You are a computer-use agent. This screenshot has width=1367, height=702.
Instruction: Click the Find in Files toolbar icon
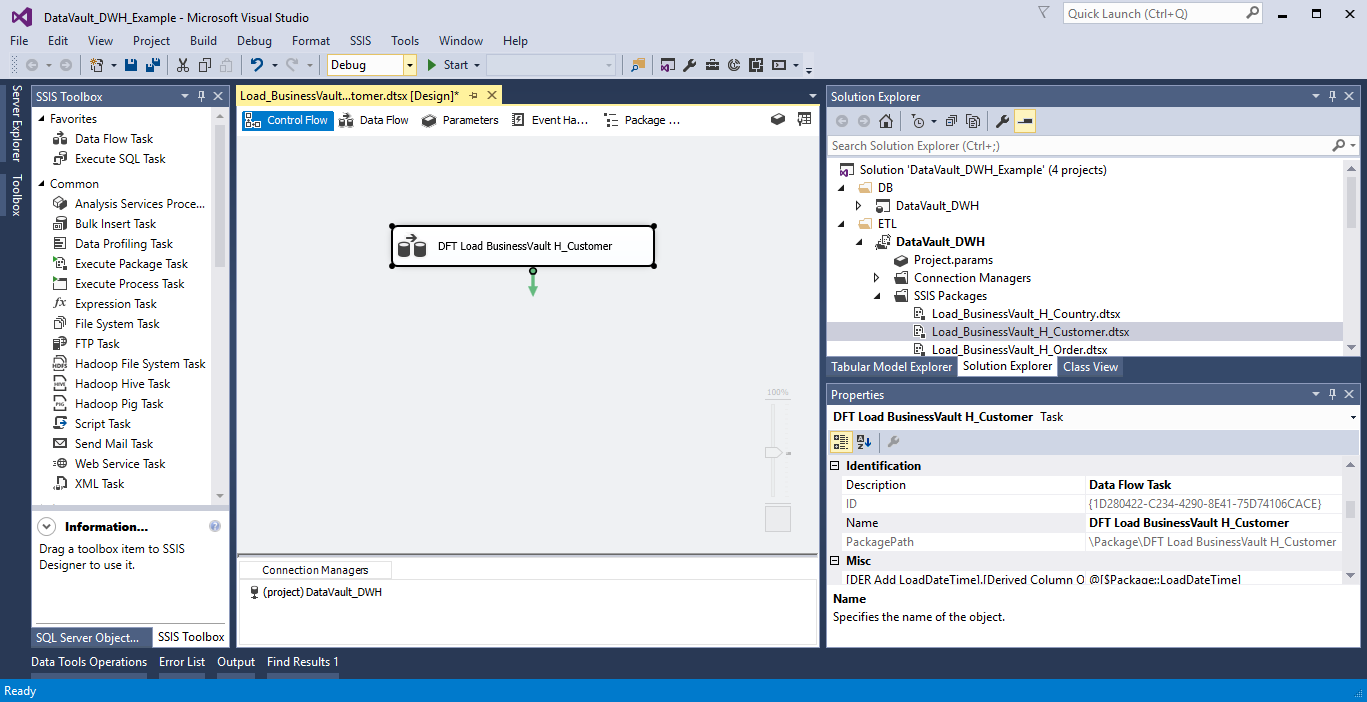point(638,65)
